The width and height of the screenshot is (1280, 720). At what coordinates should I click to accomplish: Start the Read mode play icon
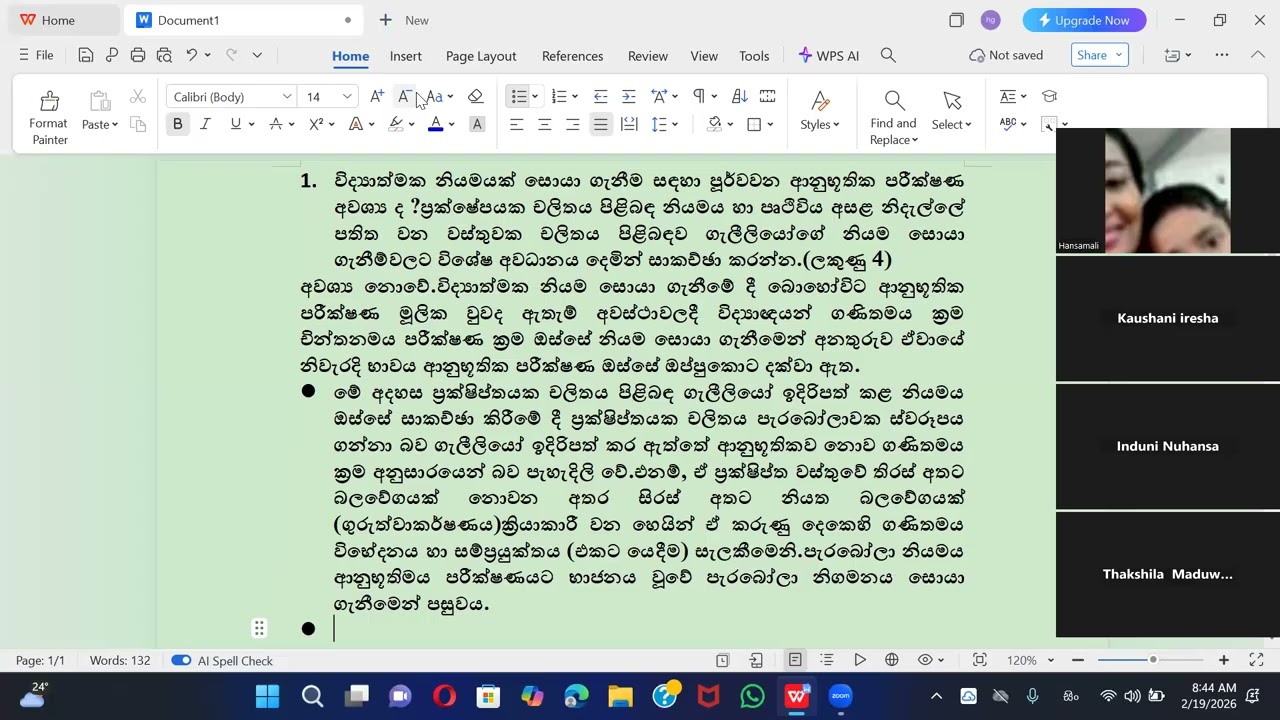click(860, 660)
